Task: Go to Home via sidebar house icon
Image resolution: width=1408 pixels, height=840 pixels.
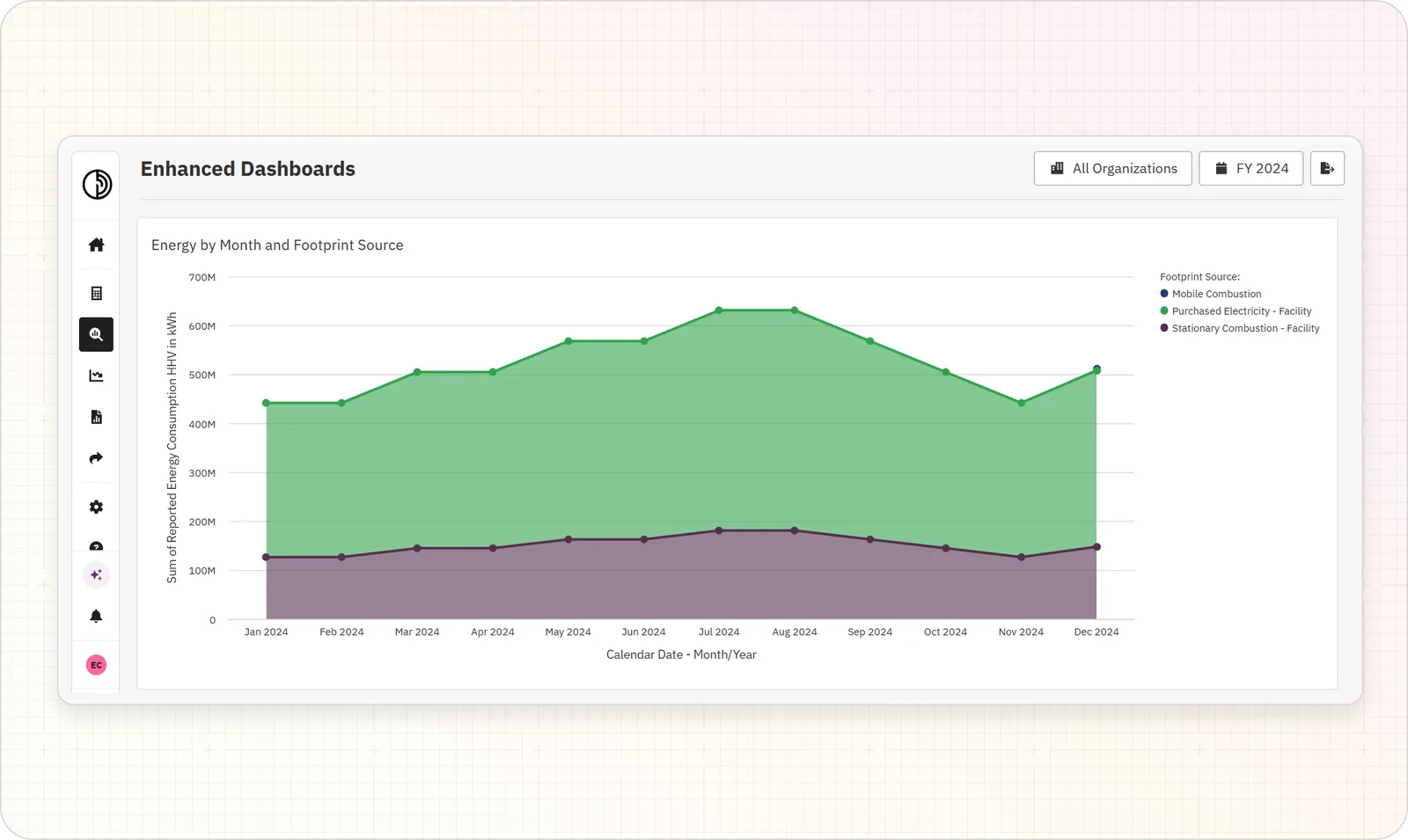Action: click(97, 245)
